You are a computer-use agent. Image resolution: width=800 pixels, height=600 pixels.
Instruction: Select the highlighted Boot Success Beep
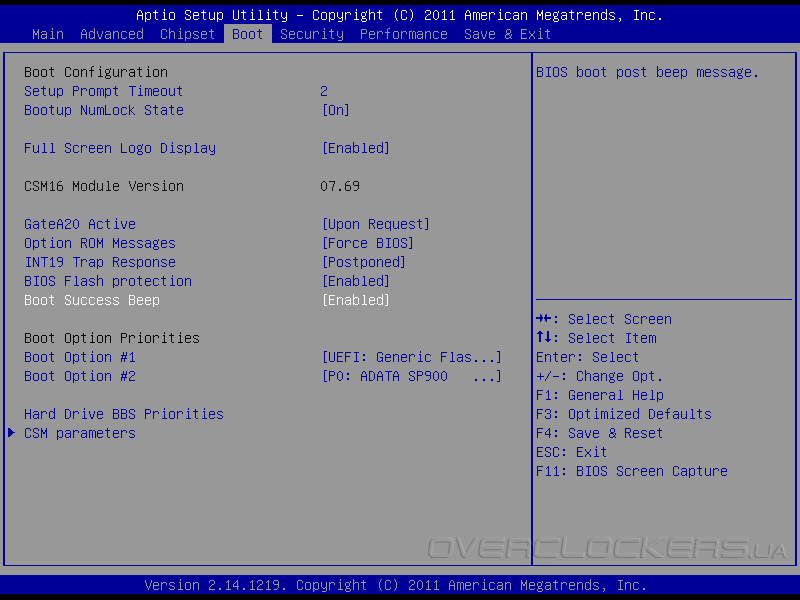(92, 301)
